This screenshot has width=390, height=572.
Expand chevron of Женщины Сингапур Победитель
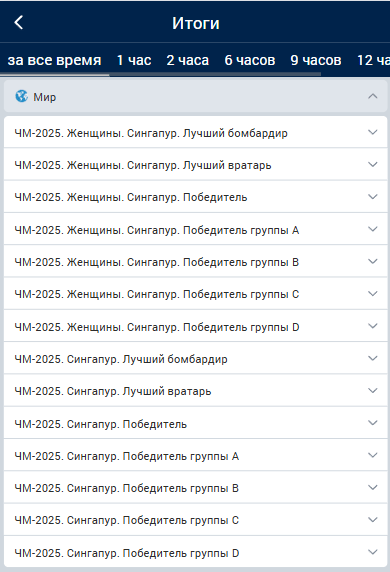point(372,197)
